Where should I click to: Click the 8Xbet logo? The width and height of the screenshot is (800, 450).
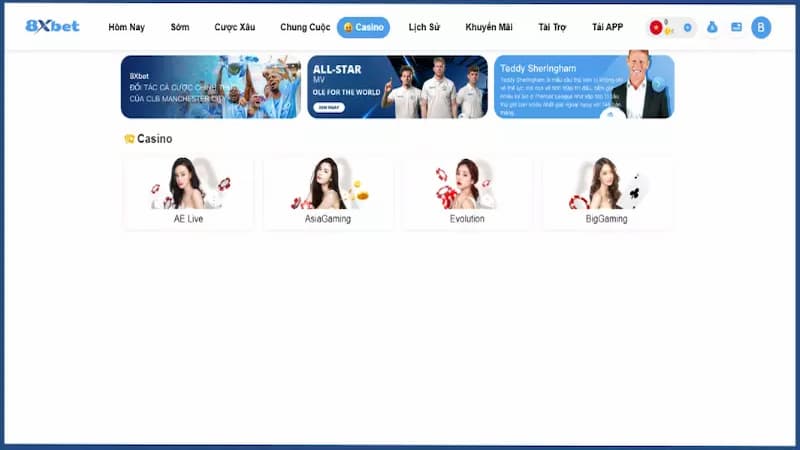[x=53, y=26]
